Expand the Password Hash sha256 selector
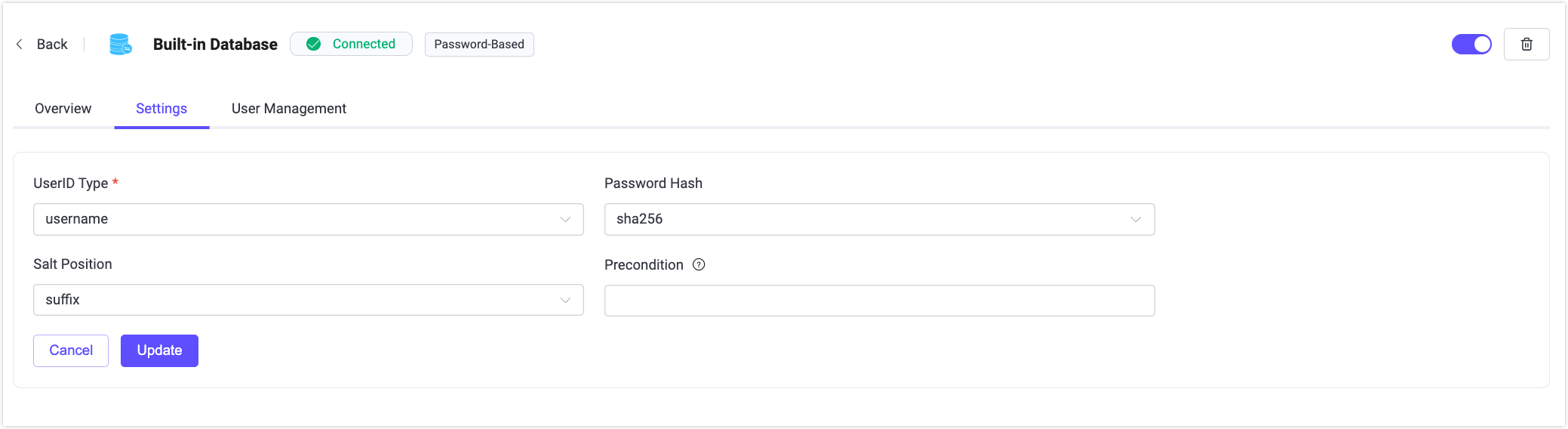Image resolution: width=1568 pixels, height=429 pixels. click(x=879, y=219)
